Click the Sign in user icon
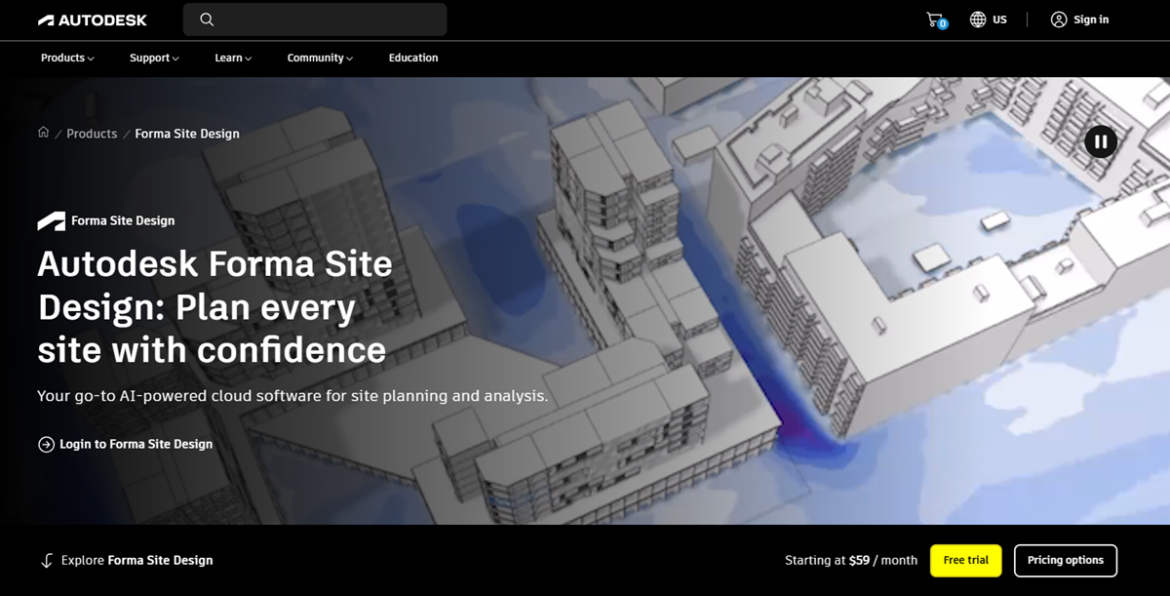Image resolution: width=1170 pixels, height=596 pixels. click(x=1059, y=20)
